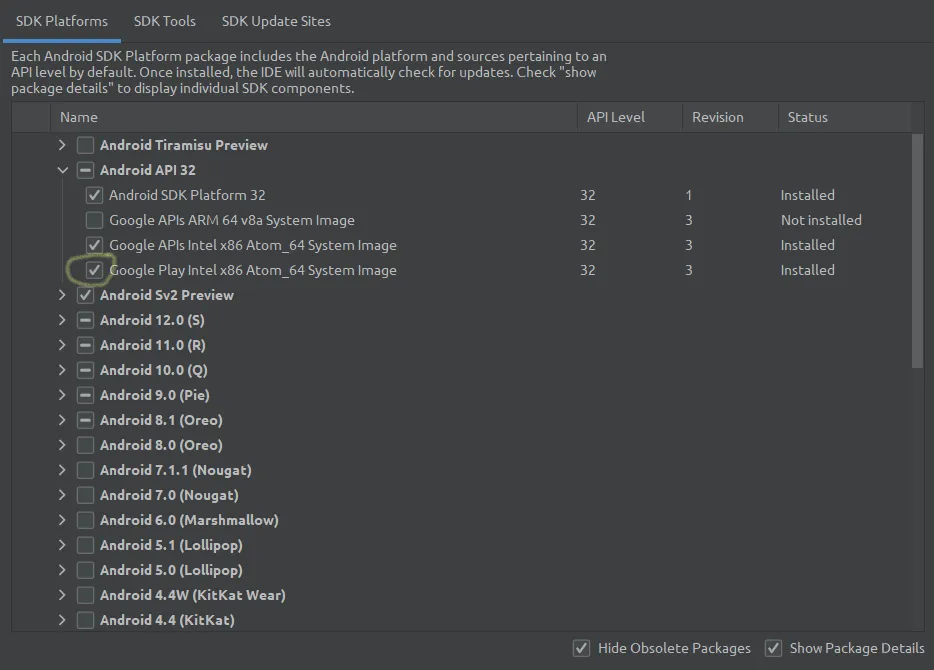934x670 pixels.
Task: Disable the Show Package Details checkbox
Action: [x=773, y=648]
